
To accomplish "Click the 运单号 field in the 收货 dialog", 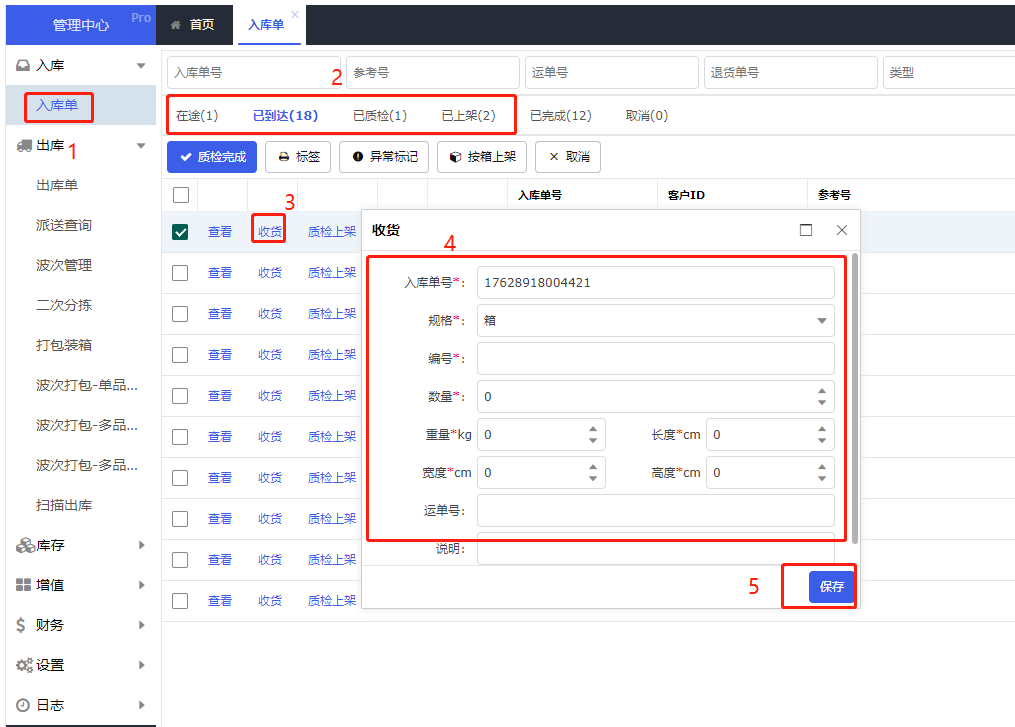I will (x=655, y=511).
